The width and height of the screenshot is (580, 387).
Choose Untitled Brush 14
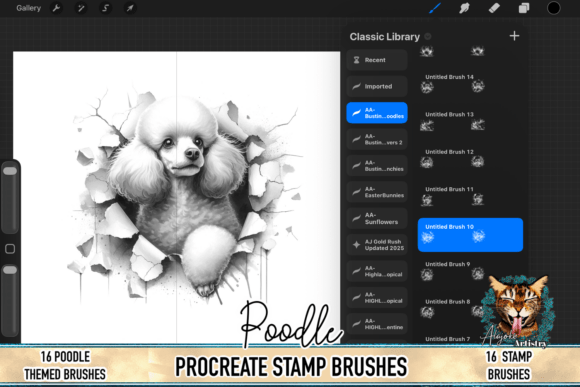tap(470, 84)
